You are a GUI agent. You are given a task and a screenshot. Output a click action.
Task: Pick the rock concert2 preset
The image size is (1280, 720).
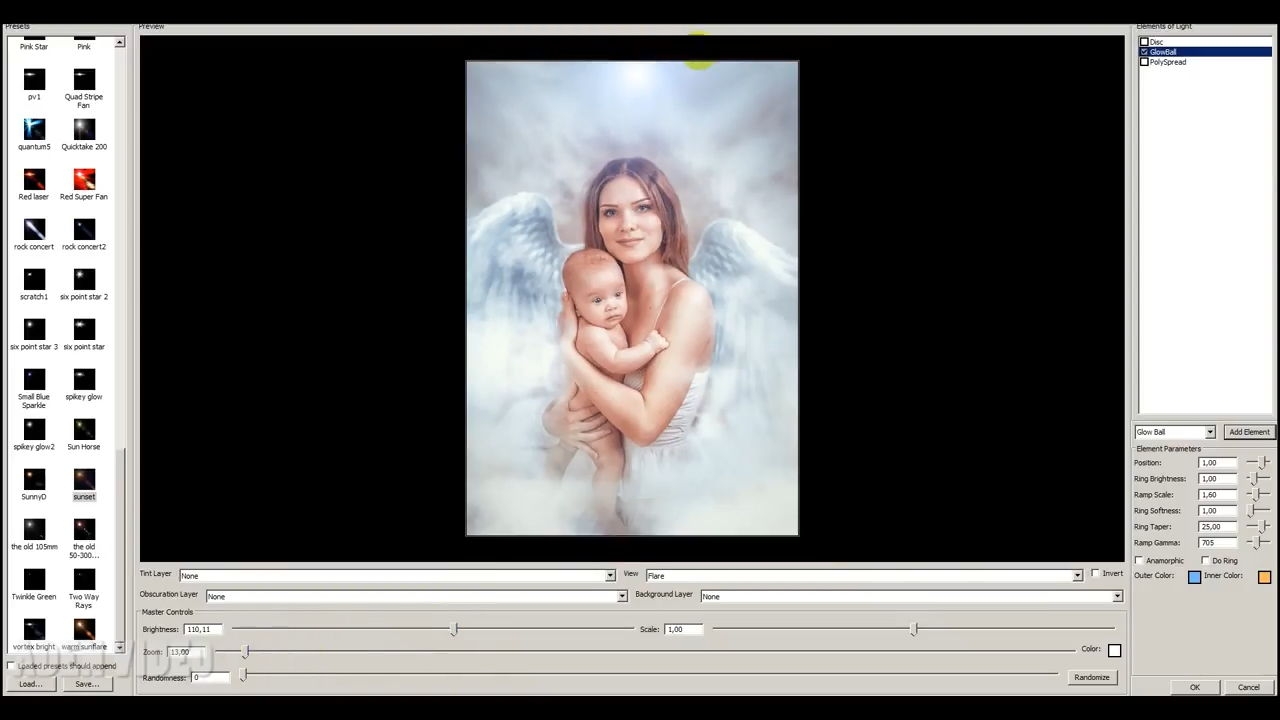[x=84, y=229]
